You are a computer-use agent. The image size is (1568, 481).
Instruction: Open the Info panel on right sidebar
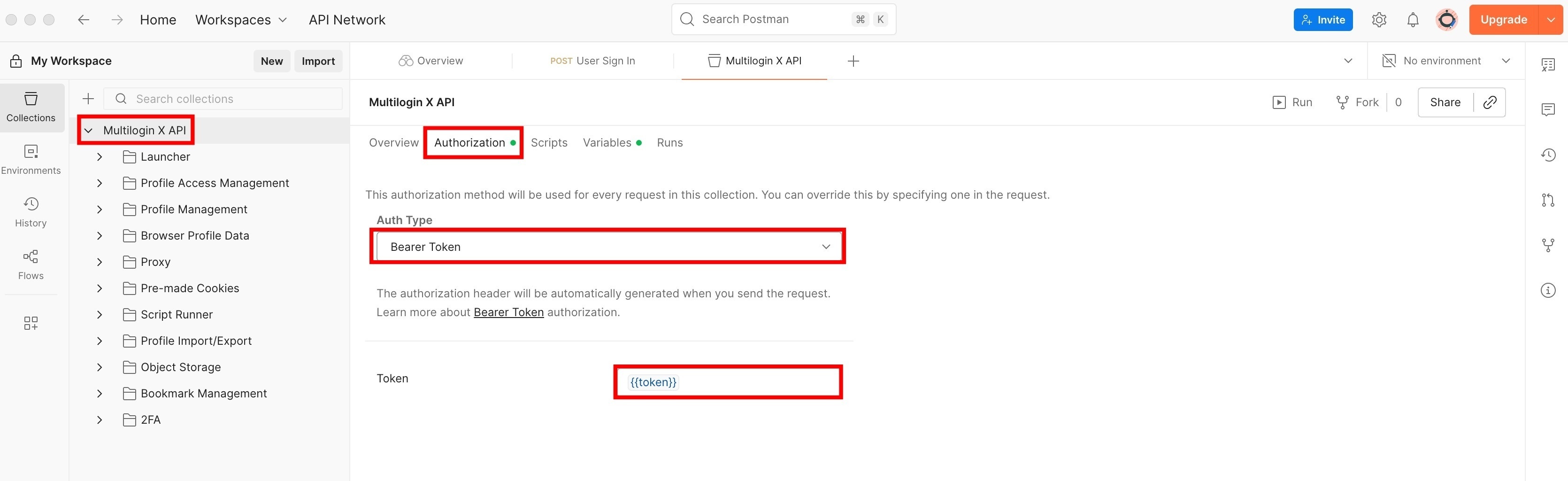tap(1548, 290)
